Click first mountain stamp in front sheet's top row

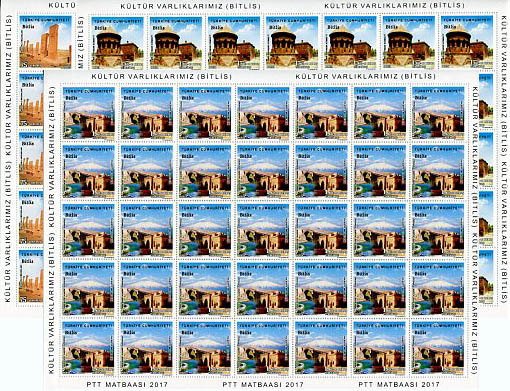[x=88, y=113]
